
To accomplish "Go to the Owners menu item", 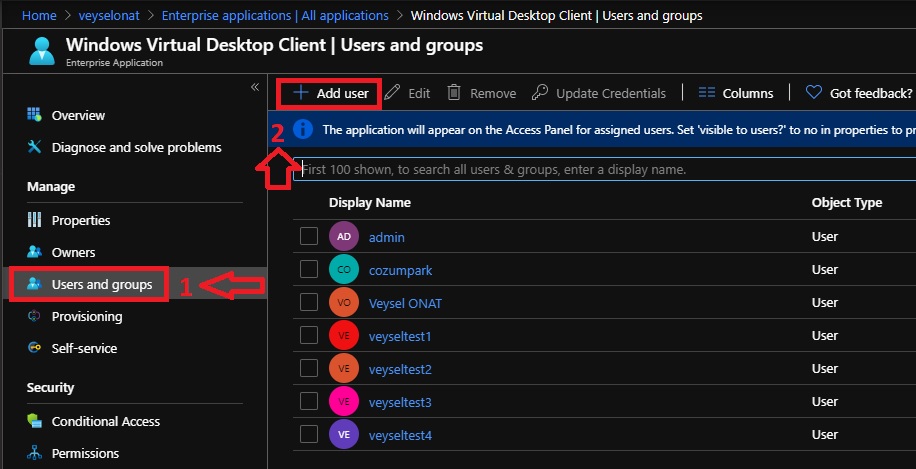I will coord(73,252).
